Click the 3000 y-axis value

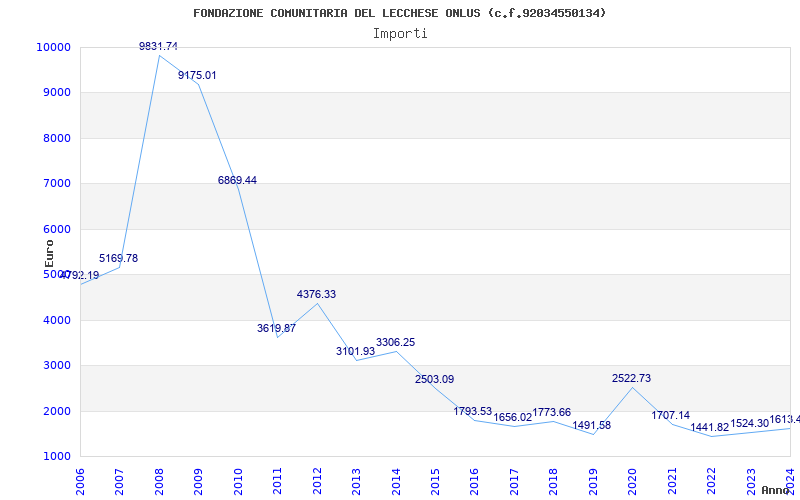pos(56,366)
